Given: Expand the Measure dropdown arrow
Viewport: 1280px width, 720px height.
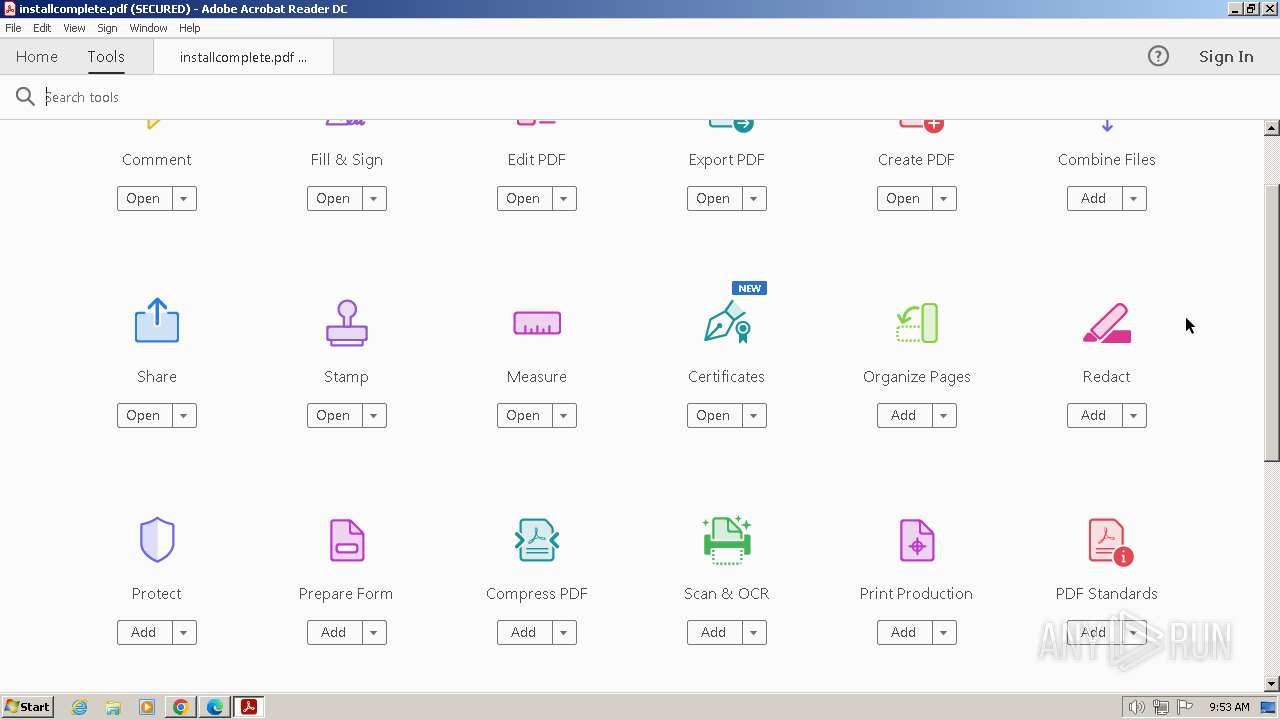Looking at the screenshot, I should point(563,415).
